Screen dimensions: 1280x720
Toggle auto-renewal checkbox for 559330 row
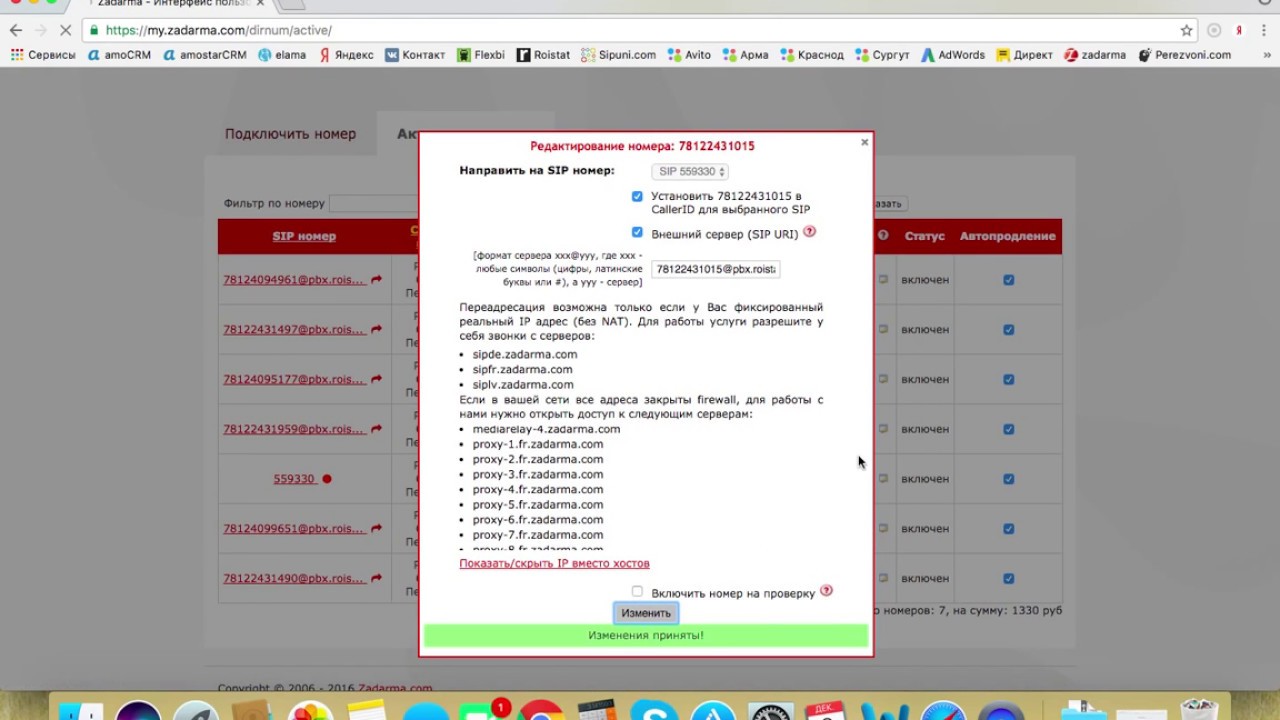1008,479
